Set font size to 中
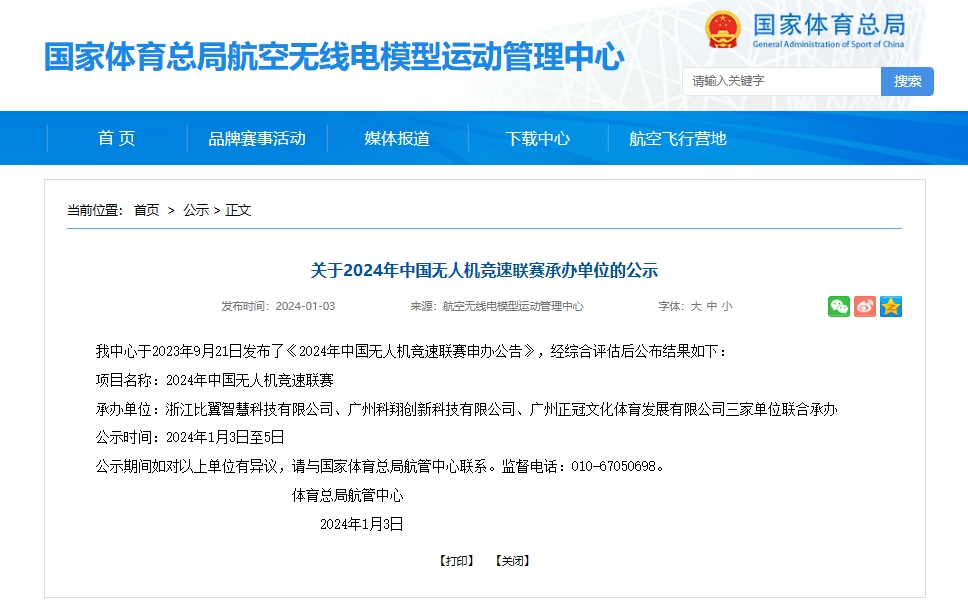Viewport: 968px width, 610px height. click(x=711, y=307)
